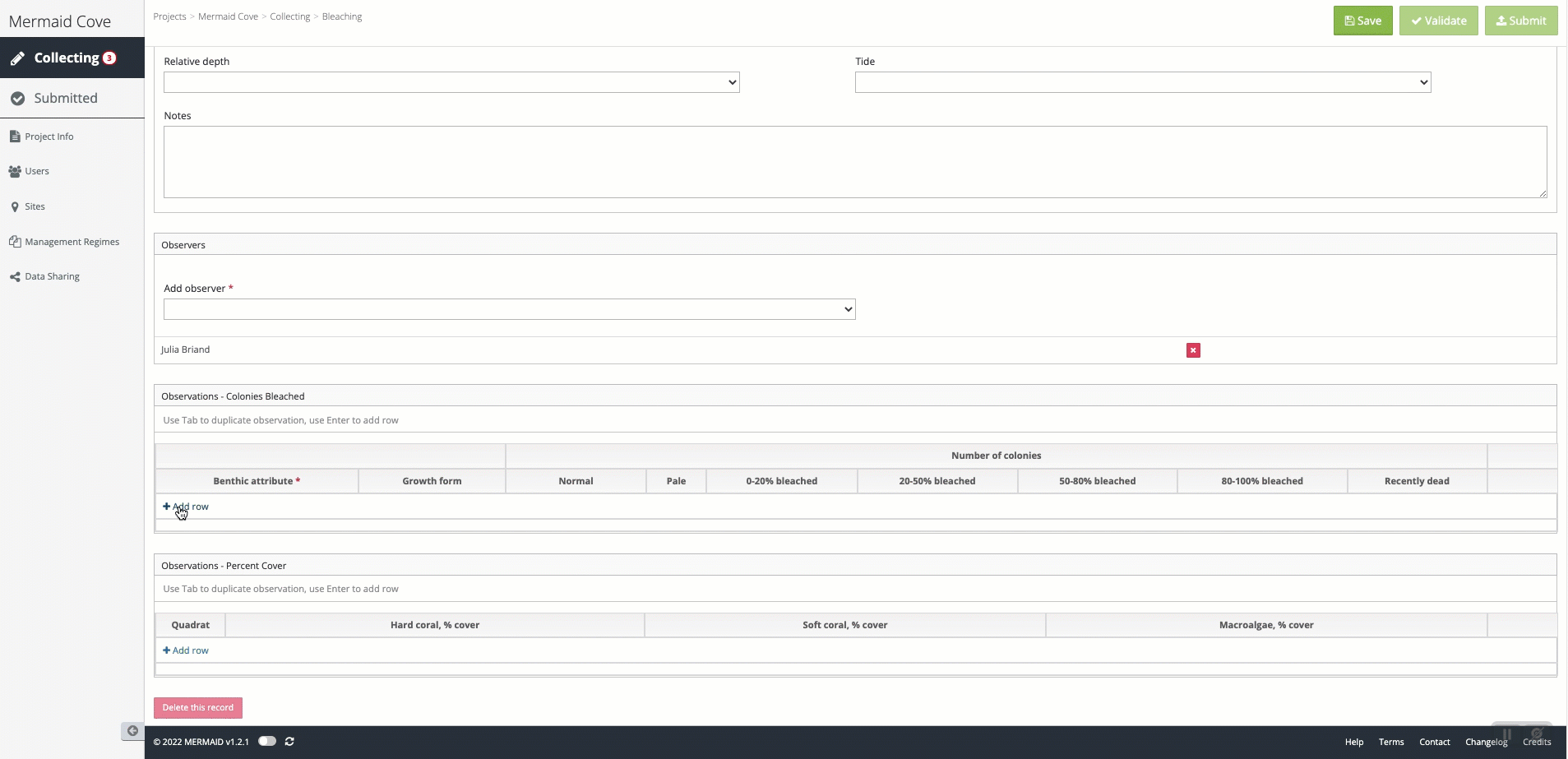This screenshot has height=759, width=1568.
Task: Open the Tide dropdown
Action: (x=1143, y=82)
